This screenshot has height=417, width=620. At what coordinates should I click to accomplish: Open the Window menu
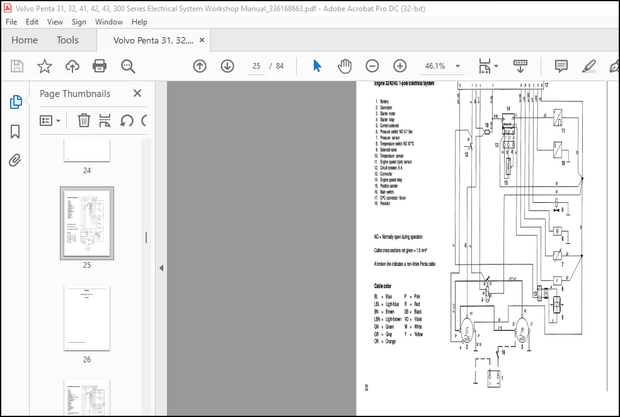(x=109, y=22)
